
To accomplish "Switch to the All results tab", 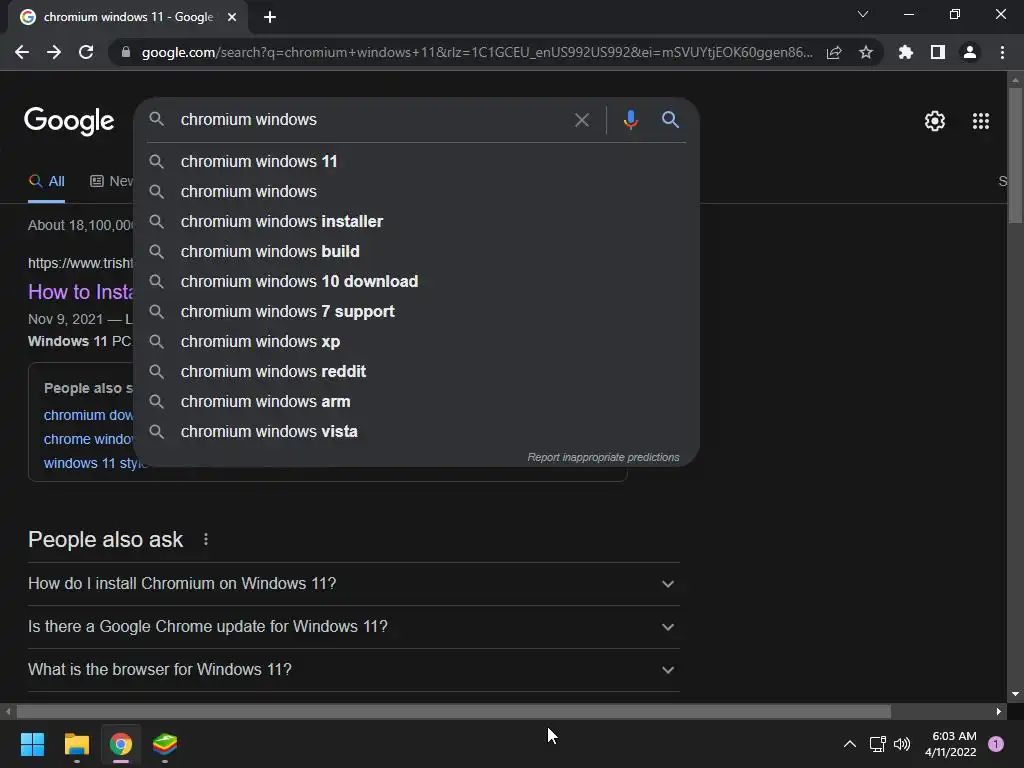I will 47,181.
